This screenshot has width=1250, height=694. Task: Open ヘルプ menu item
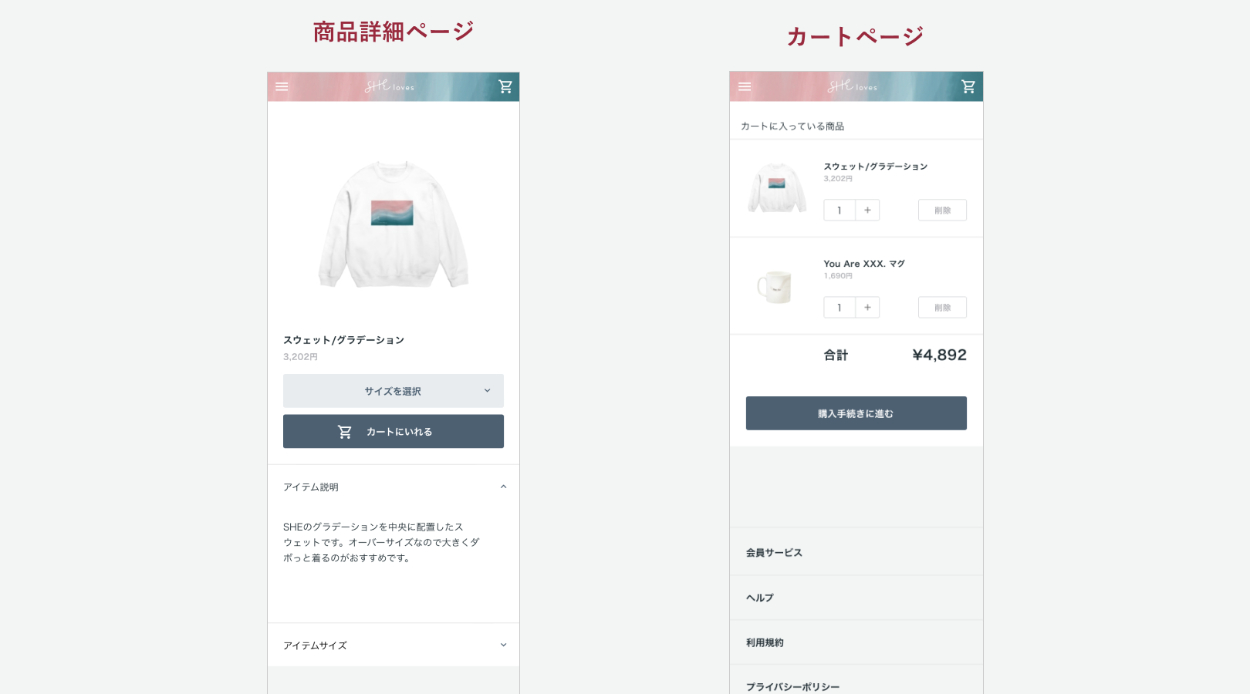pyautogui.click(x=856, y=597)
